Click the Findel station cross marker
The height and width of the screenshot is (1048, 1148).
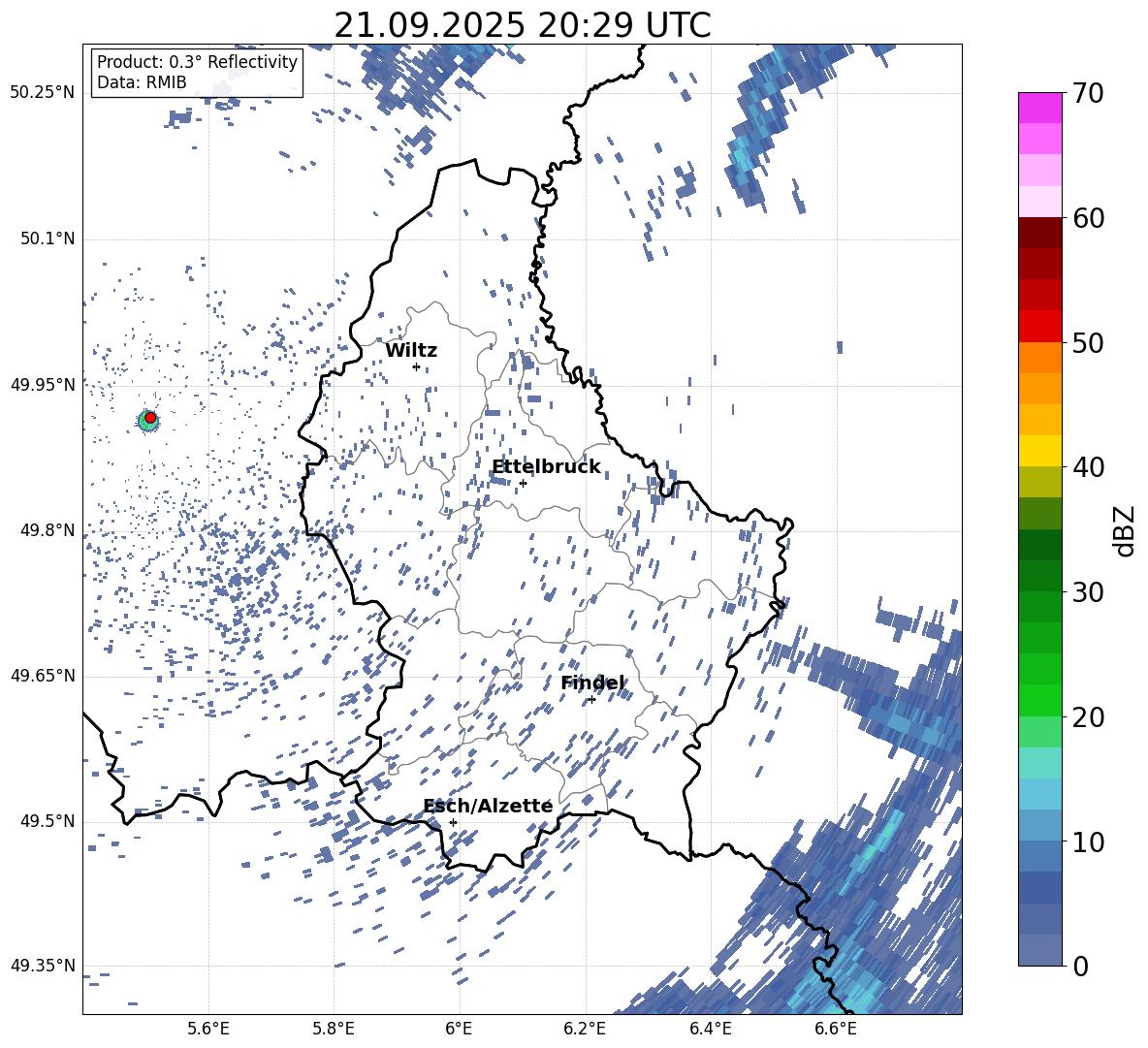tap(591, 700)
